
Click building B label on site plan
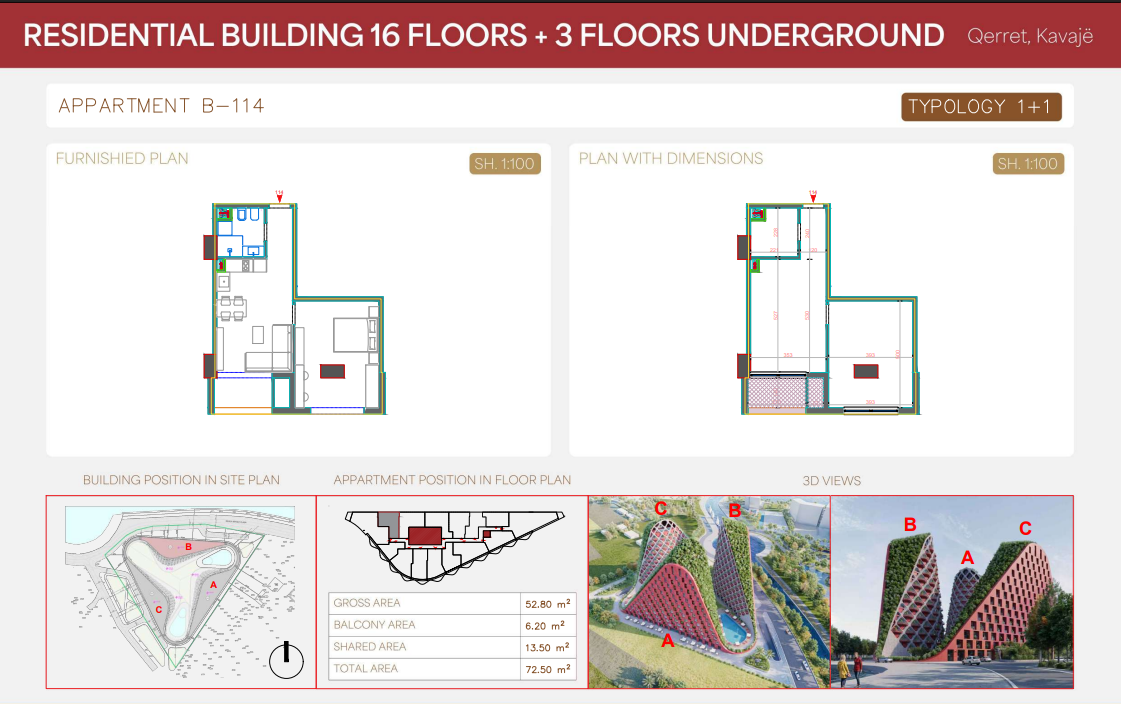click(188, 546)
